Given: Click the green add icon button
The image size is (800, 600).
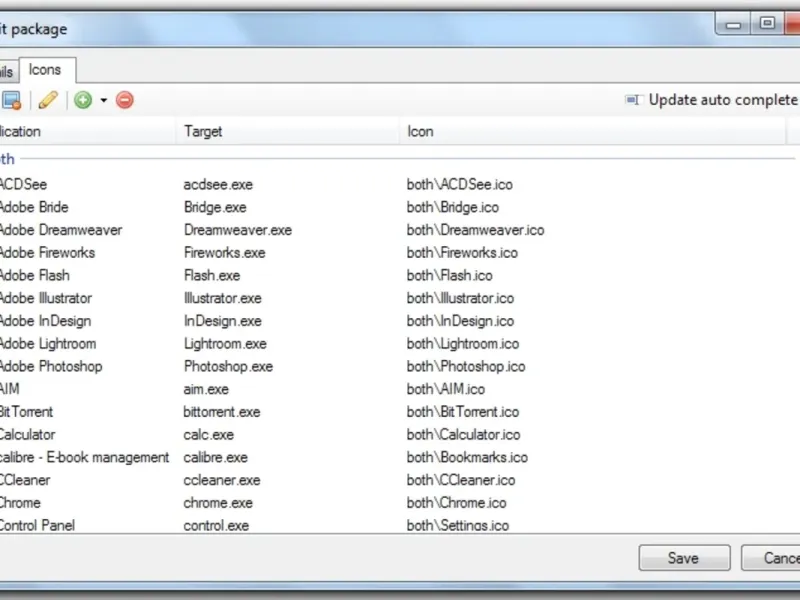Looking at the screenshot, I should (83, 100).
